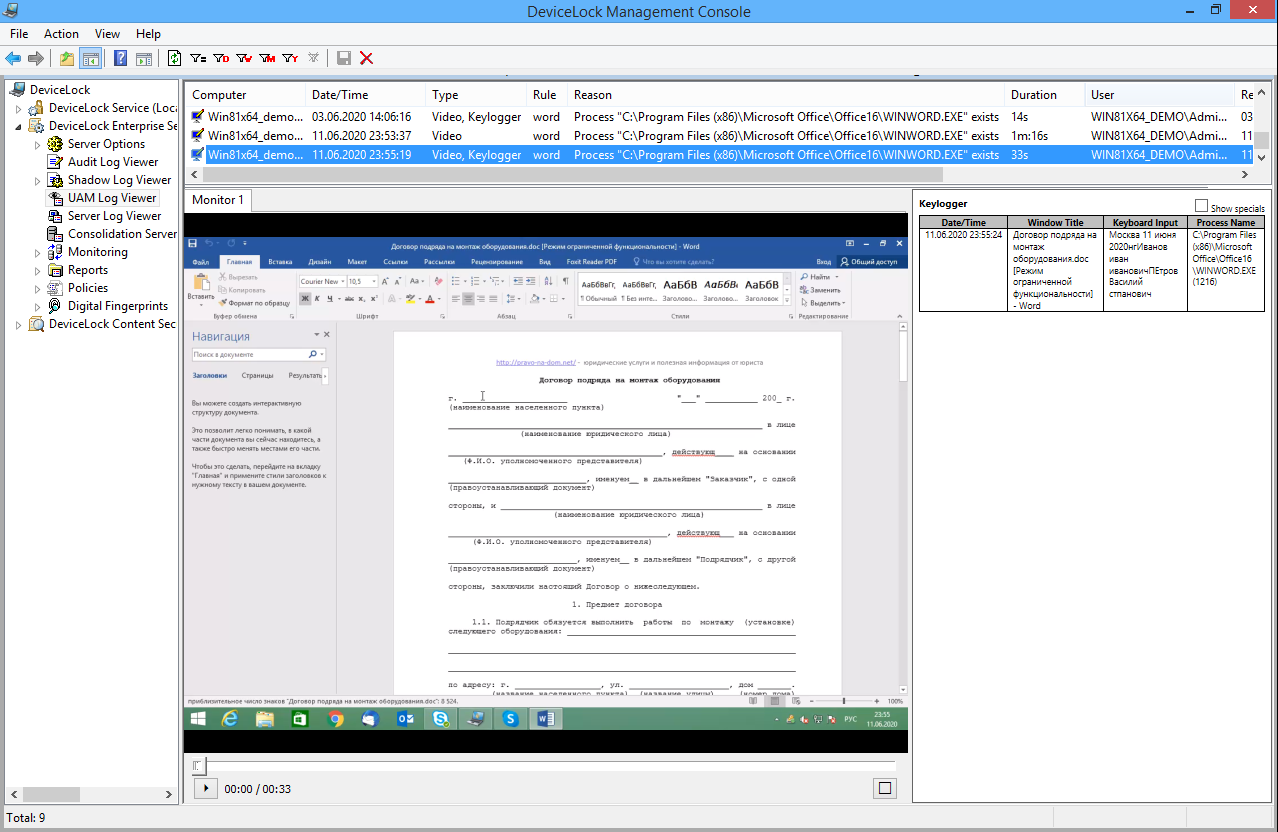Toggle the console tree show/hide icon
This screenshot has width=1278, height=832.
point(90,58)
